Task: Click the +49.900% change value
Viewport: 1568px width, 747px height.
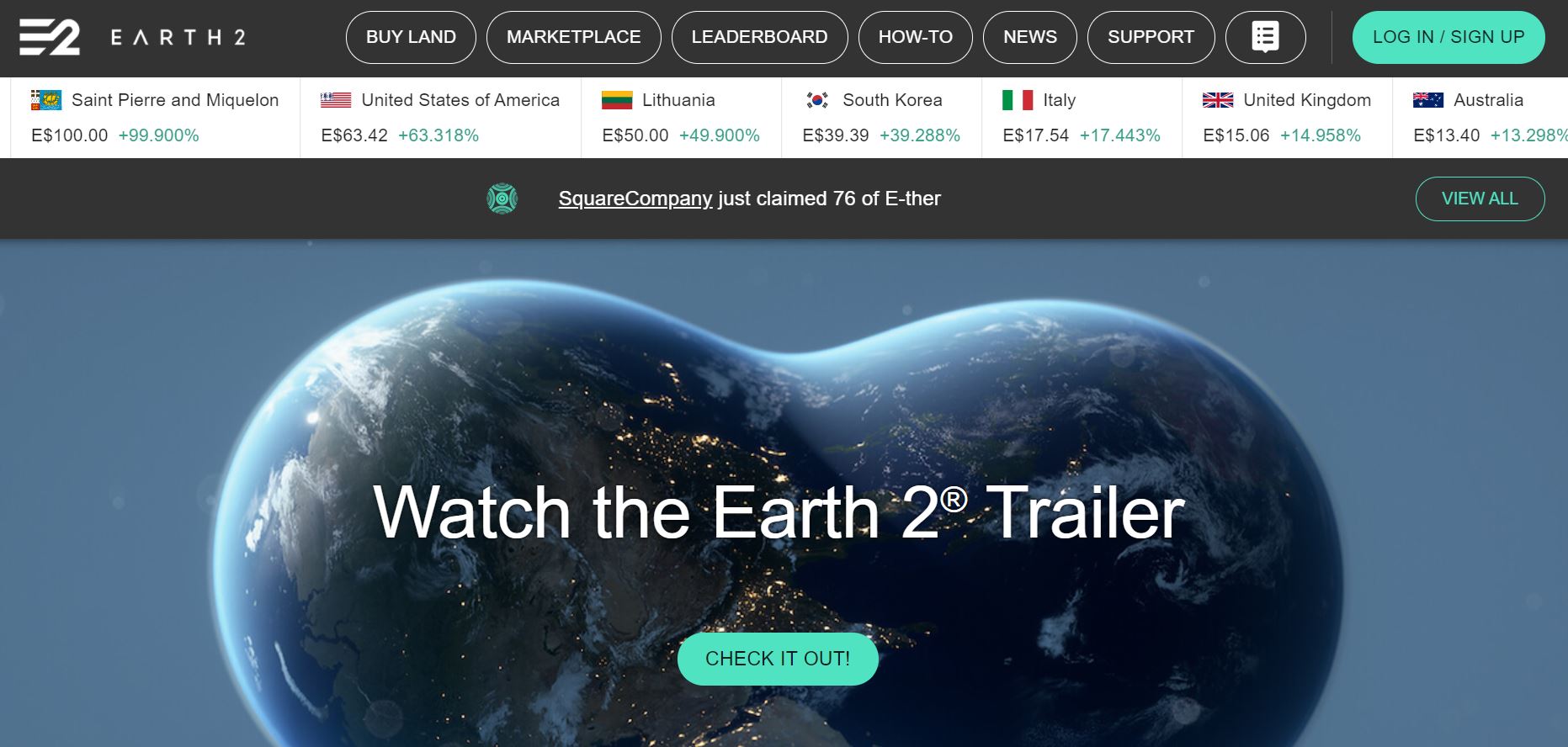Action: [720, 135]
